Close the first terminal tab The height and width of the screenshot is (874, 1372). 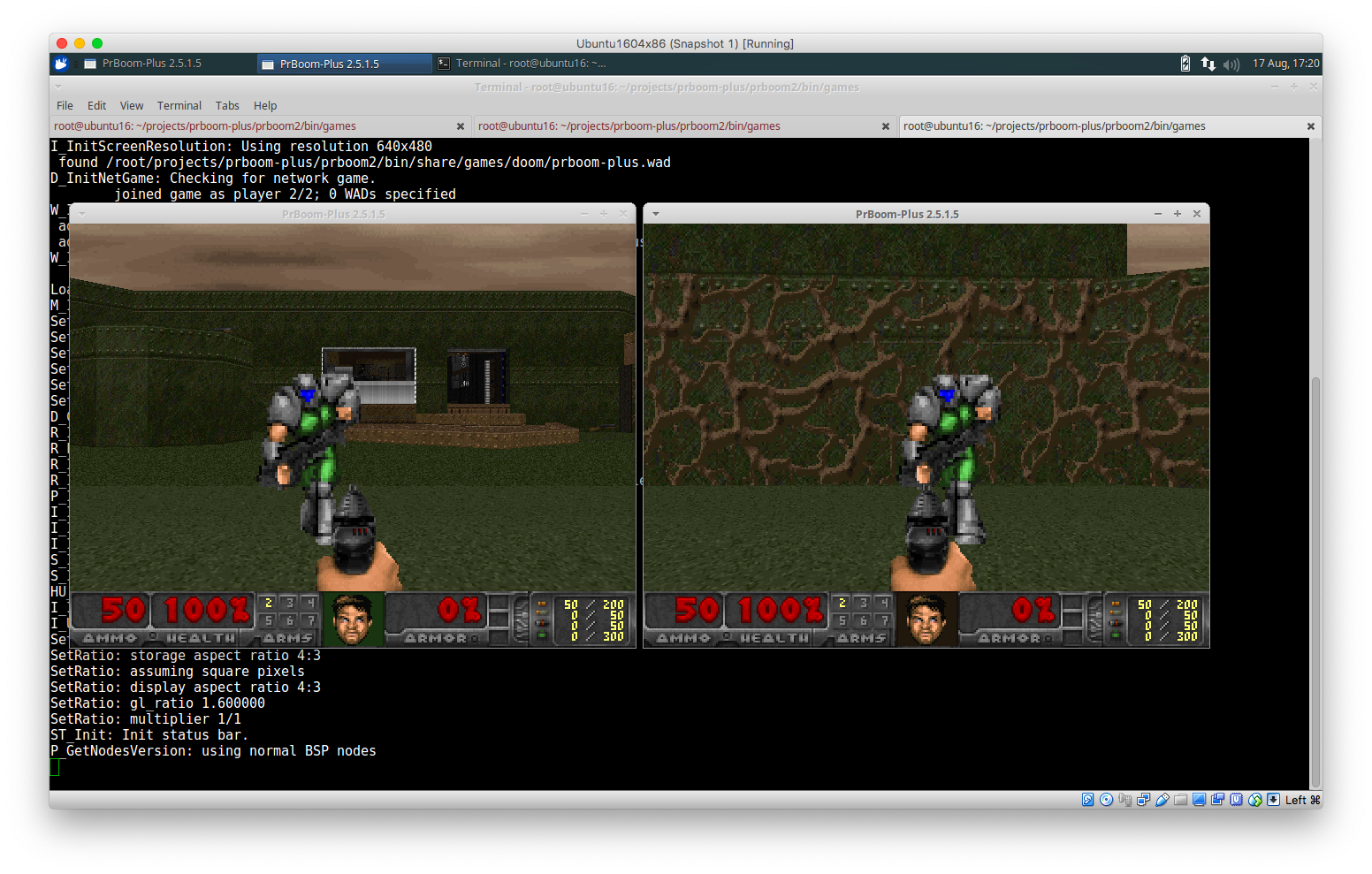460,126
